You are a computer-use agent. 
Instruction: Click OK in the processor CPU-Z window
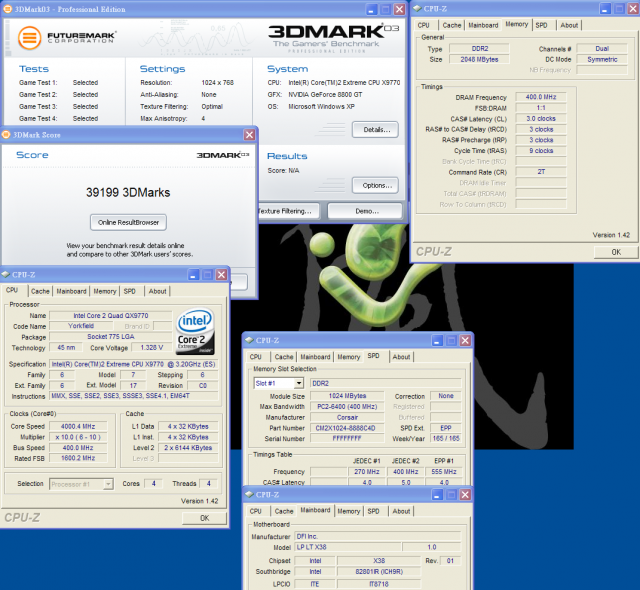pyautogui.click(x=204, y=518)
